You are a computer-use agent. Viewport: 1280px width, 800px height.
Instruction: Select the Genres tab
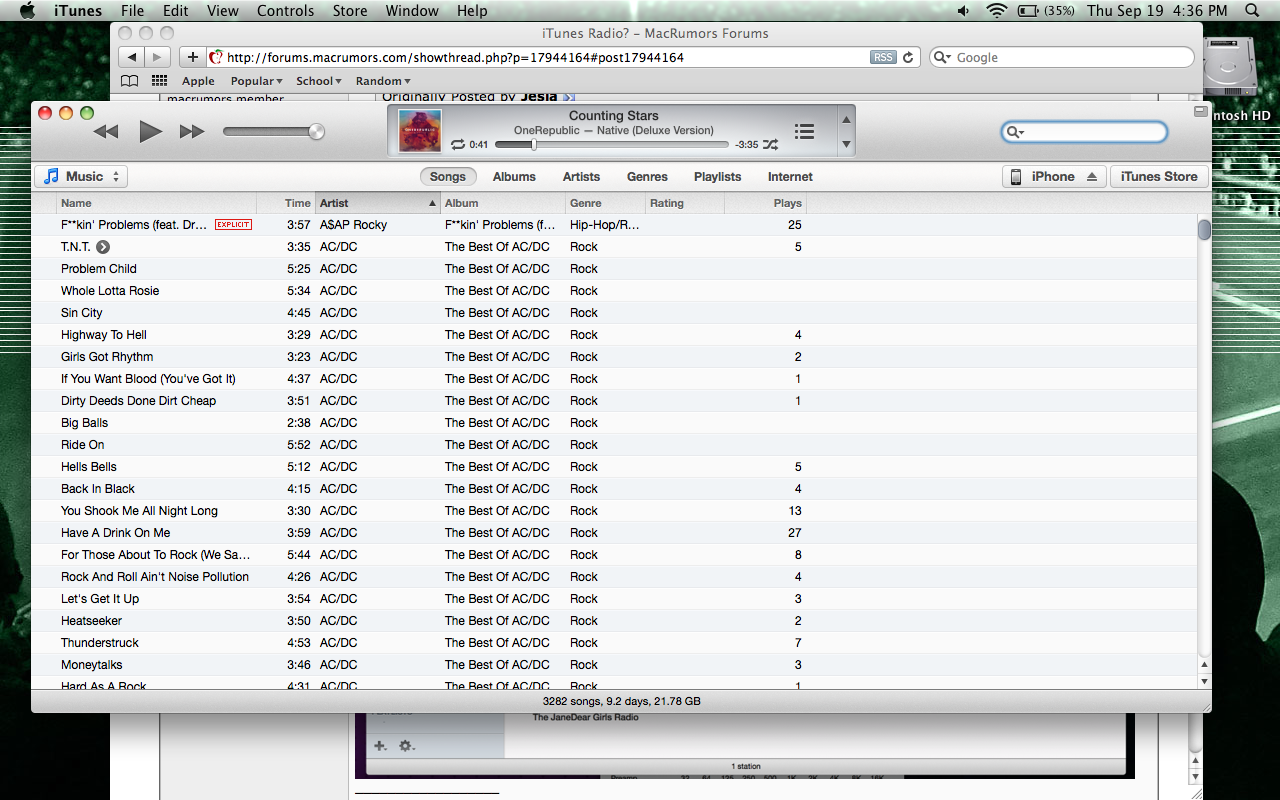coord(647,176)
